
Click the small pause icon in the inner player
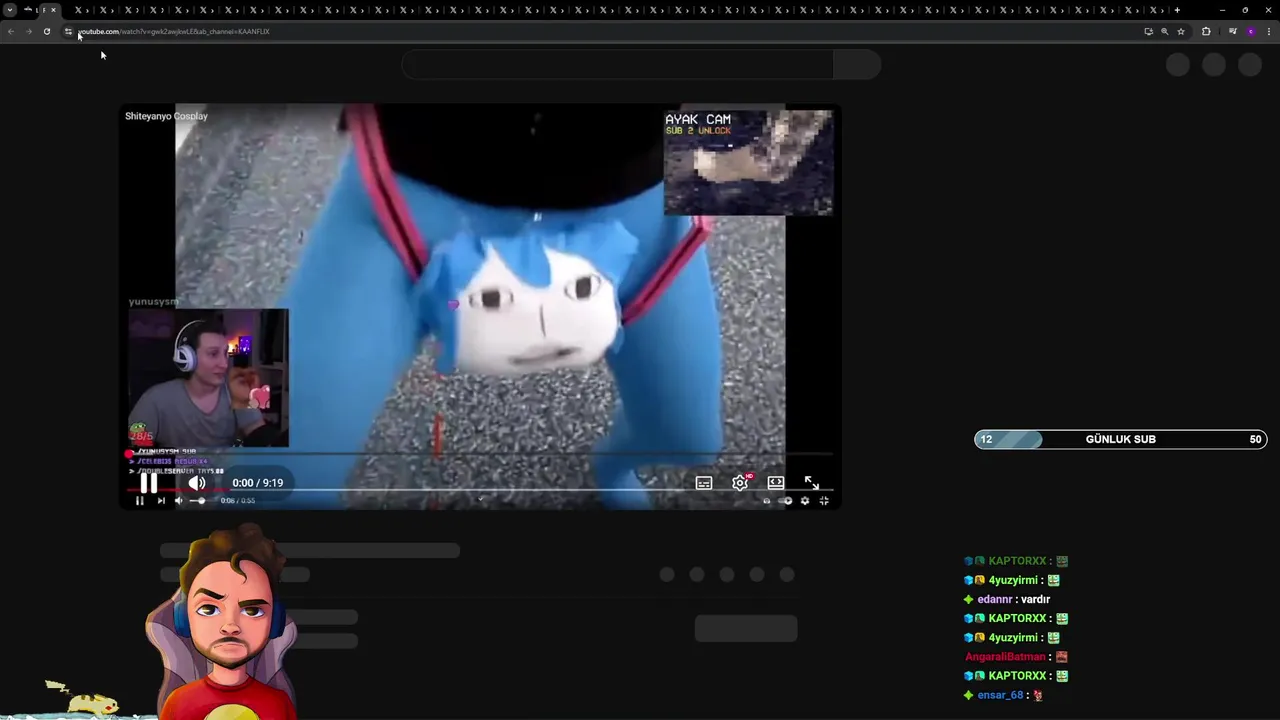(x=139, y=501)
